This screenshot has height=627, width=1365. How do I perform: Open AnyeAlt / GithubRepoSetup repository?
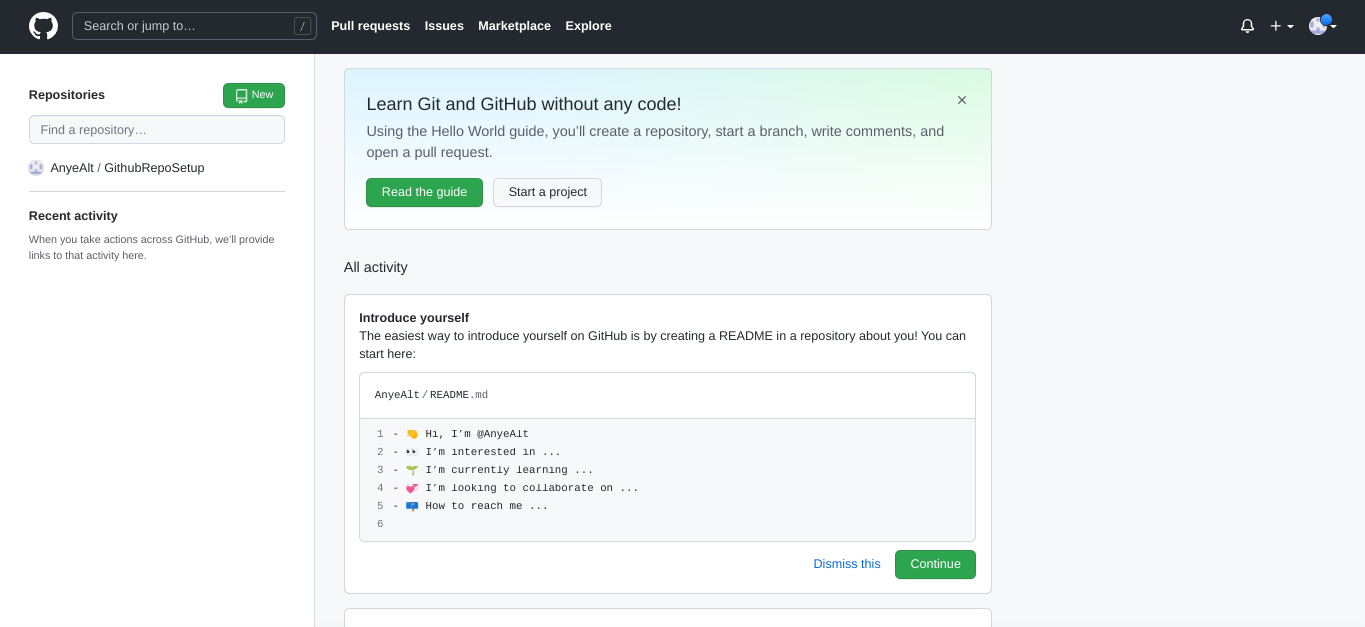point(127,168)
